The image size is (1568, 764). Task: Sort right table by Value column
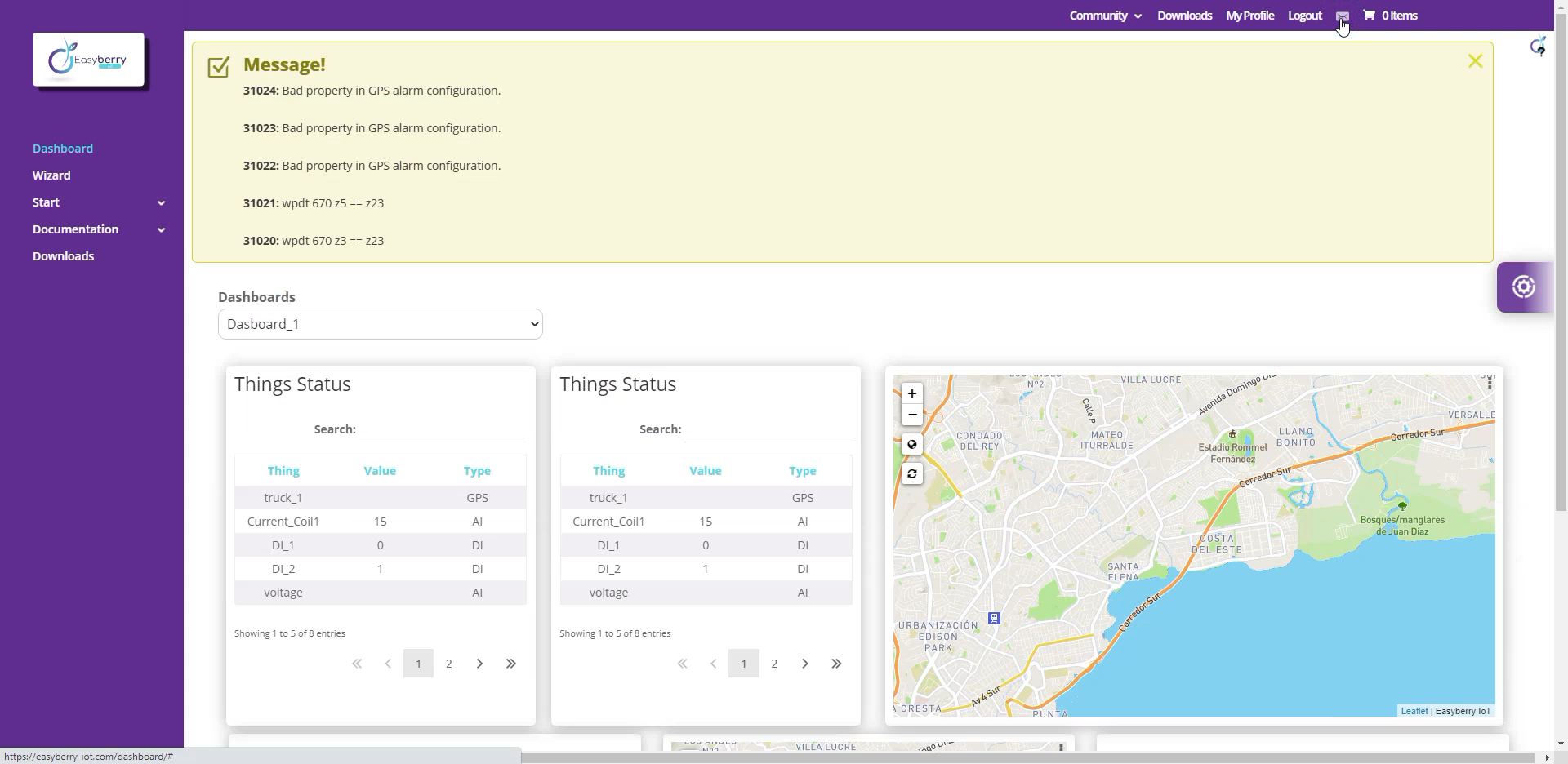(x=705, y=471)
